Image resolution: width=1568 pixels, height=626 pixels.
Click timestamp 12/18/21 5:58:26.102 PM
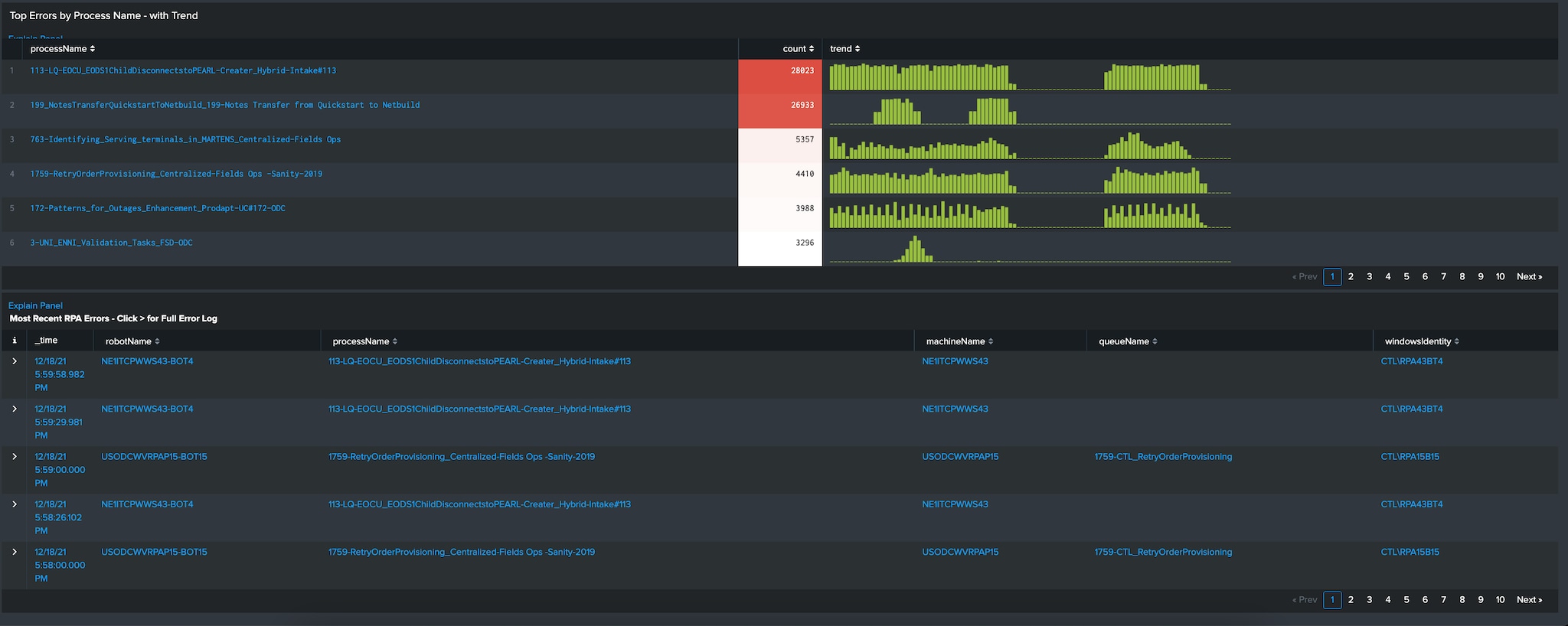coord(58,517)
